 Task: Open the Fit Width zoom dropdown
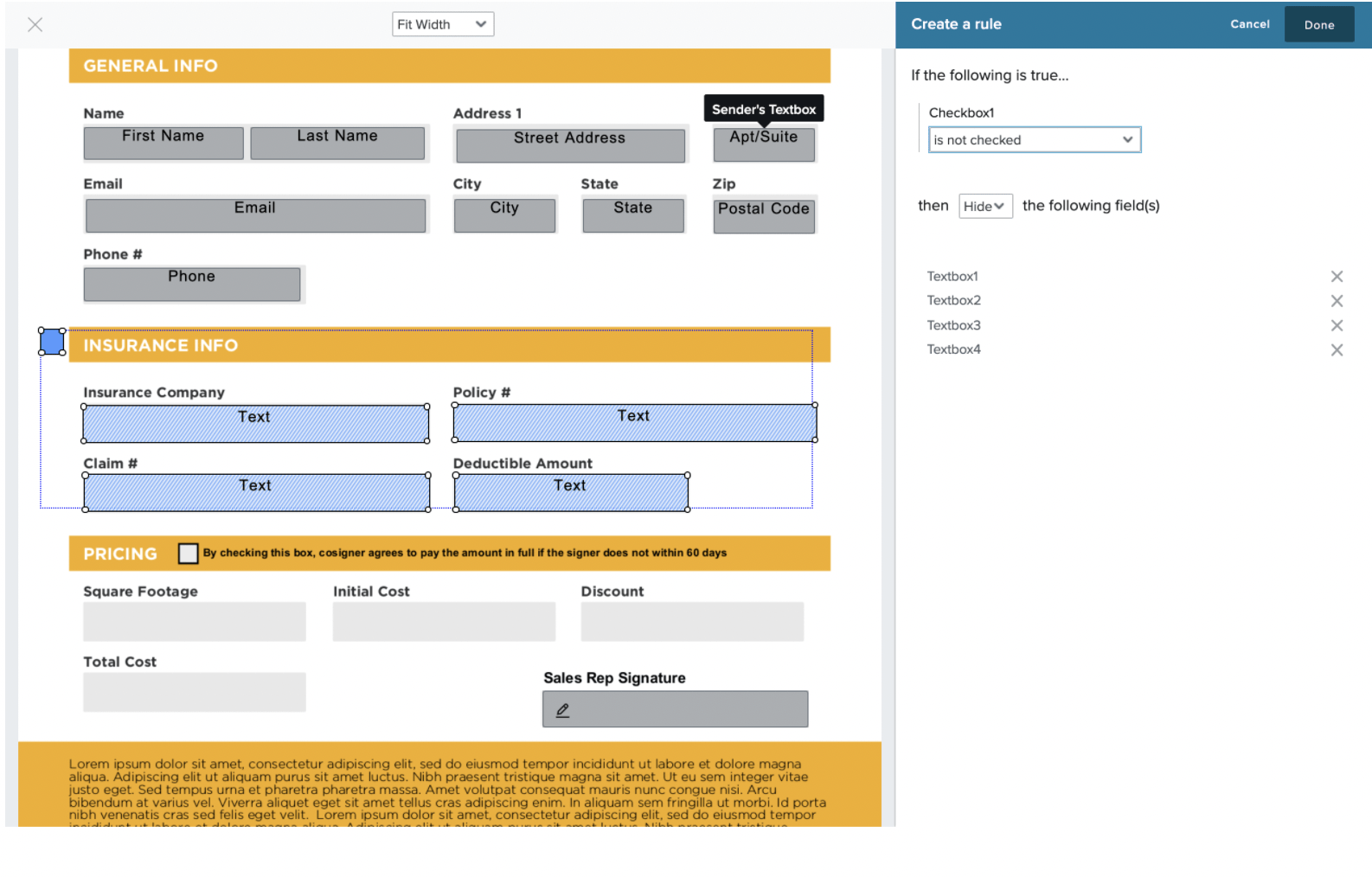(442, 24)
